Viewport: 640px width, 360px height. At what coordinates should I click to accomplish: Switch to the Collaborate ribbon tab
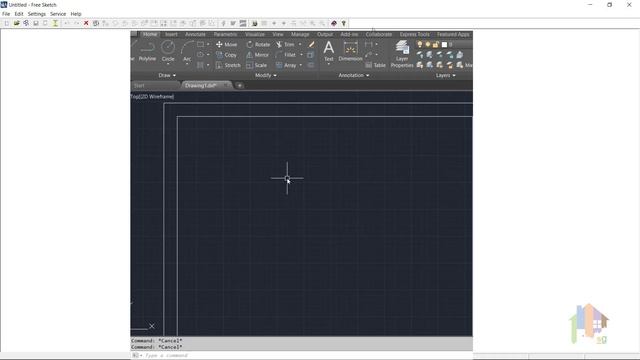pos(379,34)
